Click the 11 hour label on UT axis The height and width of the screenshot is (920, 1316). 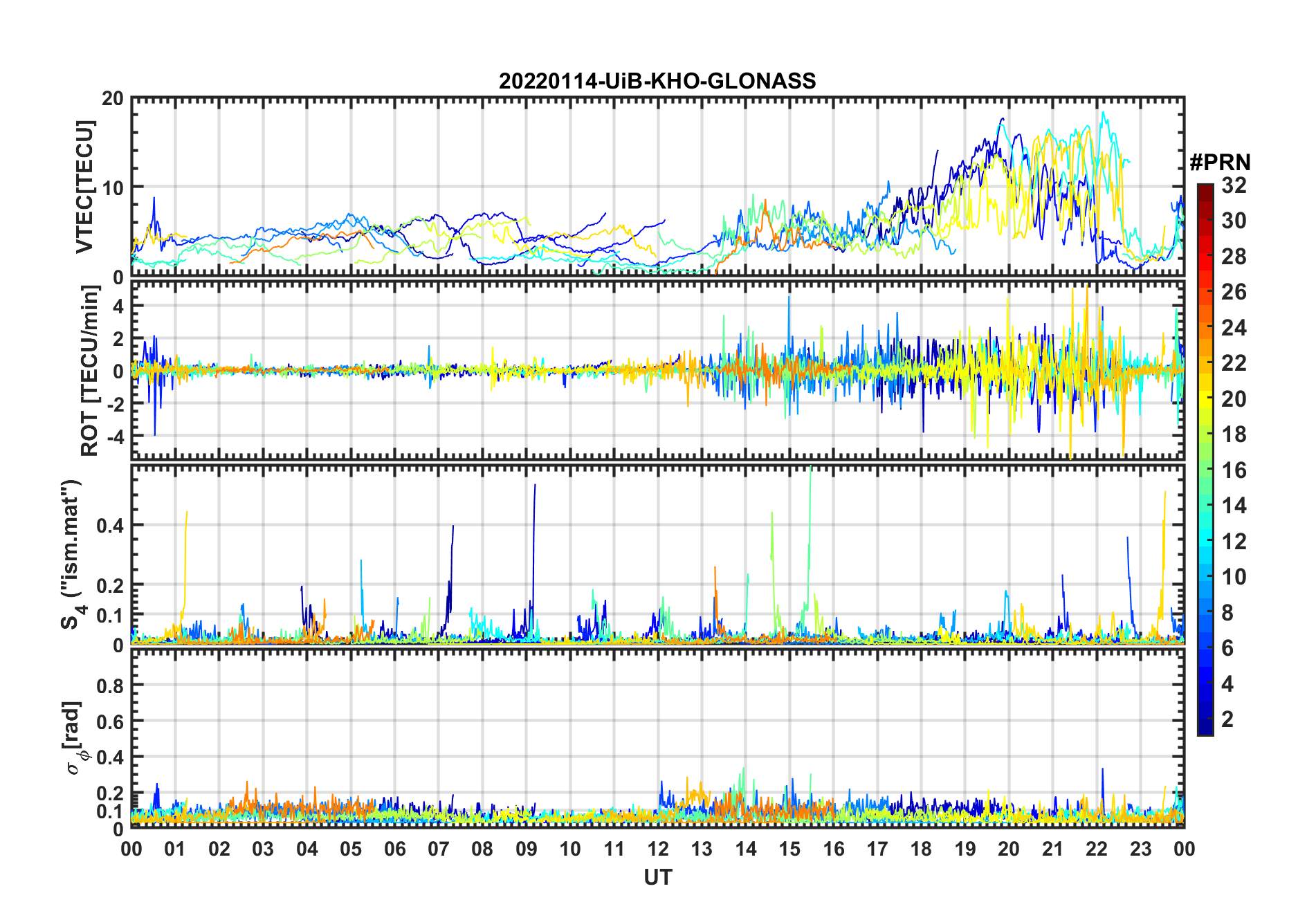[614, 849]
